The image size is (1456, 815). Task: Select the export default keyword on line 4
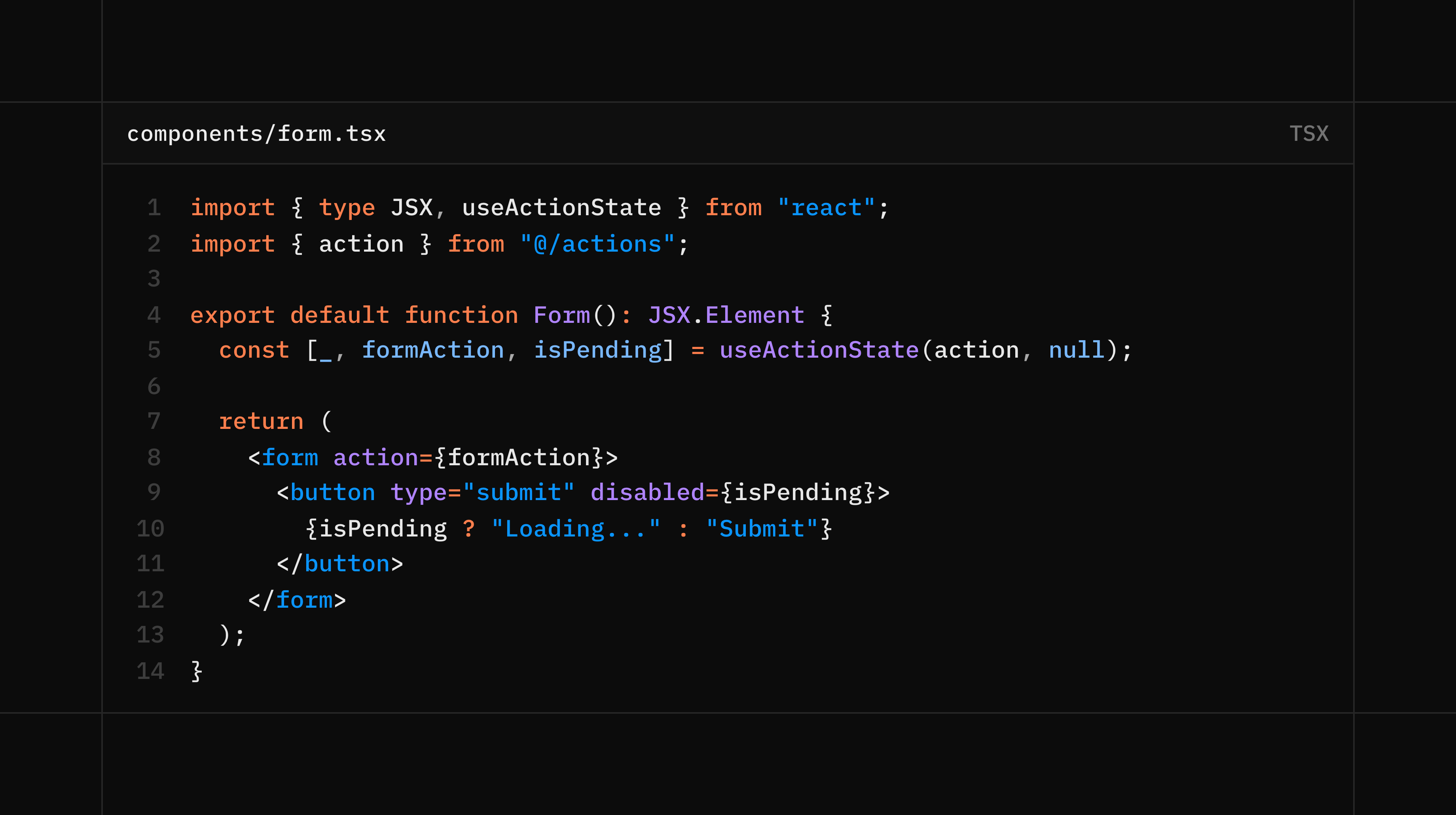pyautogui.click(x=288, y=315)
